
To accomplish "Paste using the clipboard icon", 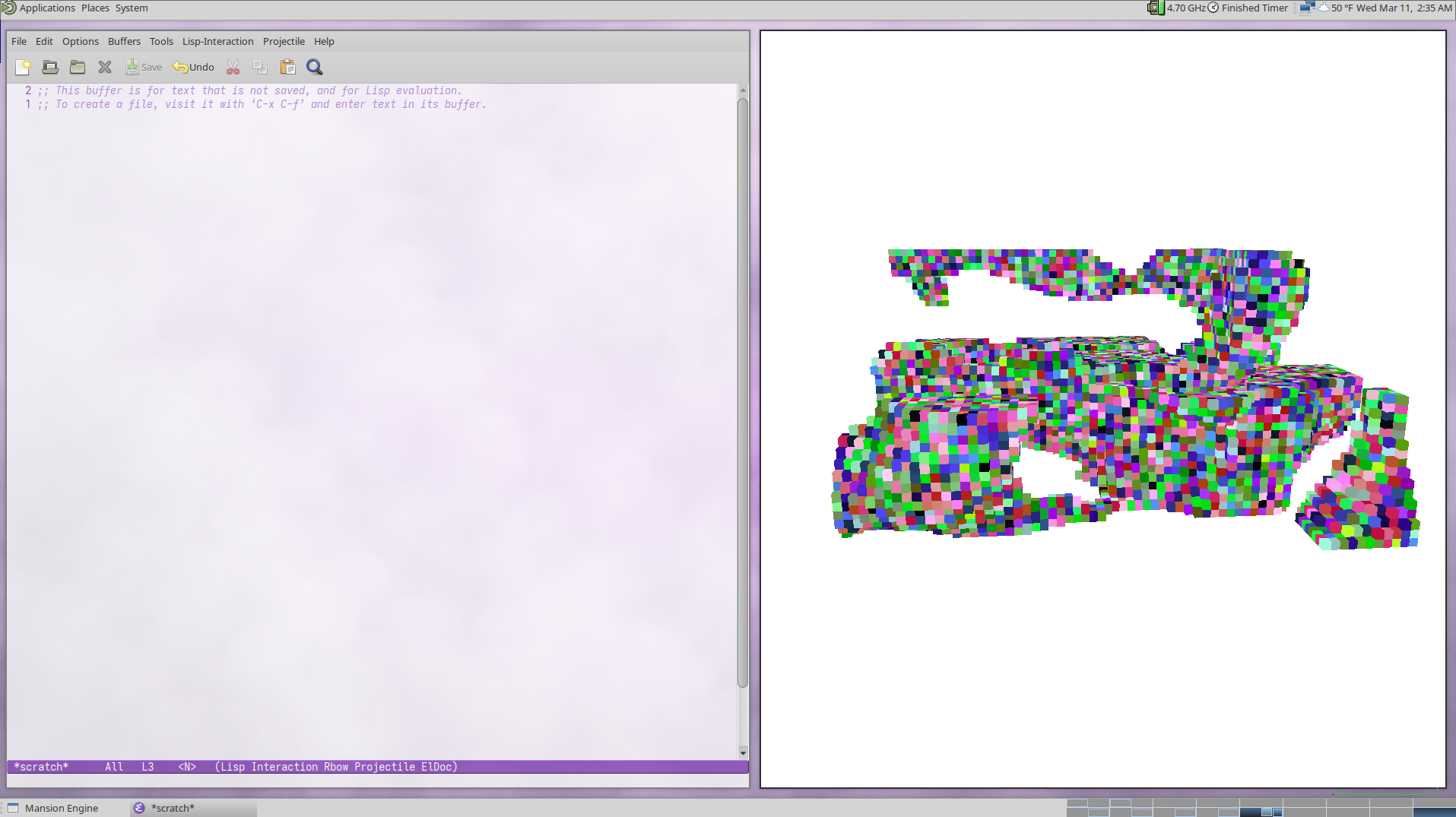I will point(287,68).
